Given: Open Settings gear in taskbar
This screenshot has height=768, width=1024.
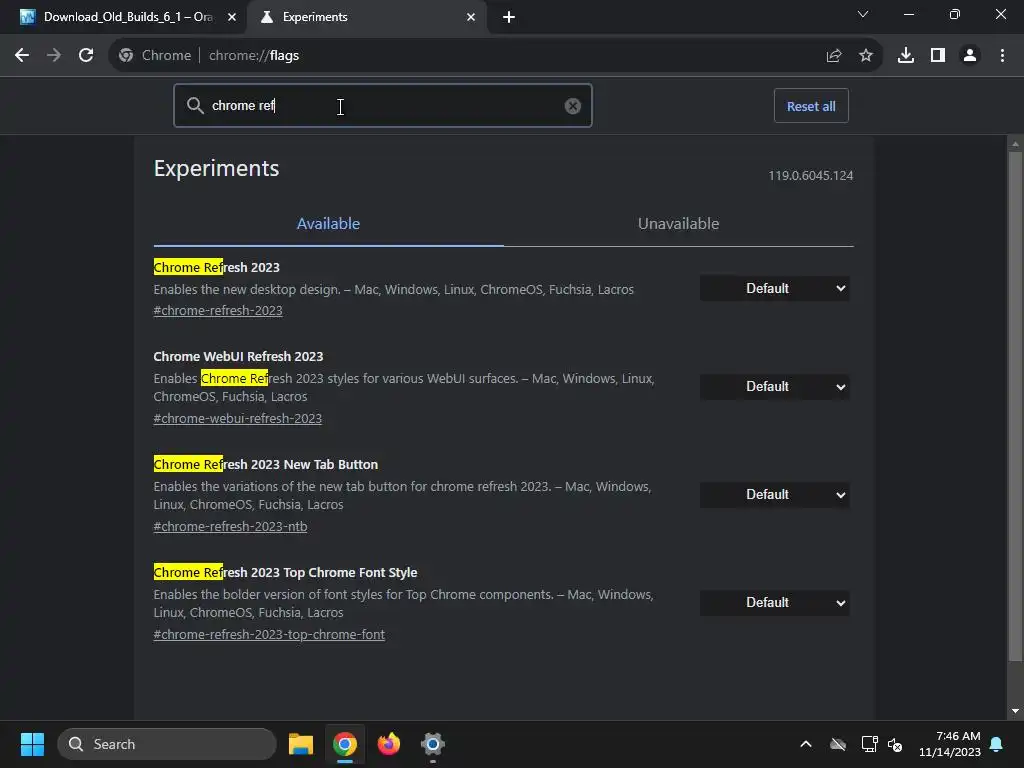Looking at the screenshot, I should 432,744.
